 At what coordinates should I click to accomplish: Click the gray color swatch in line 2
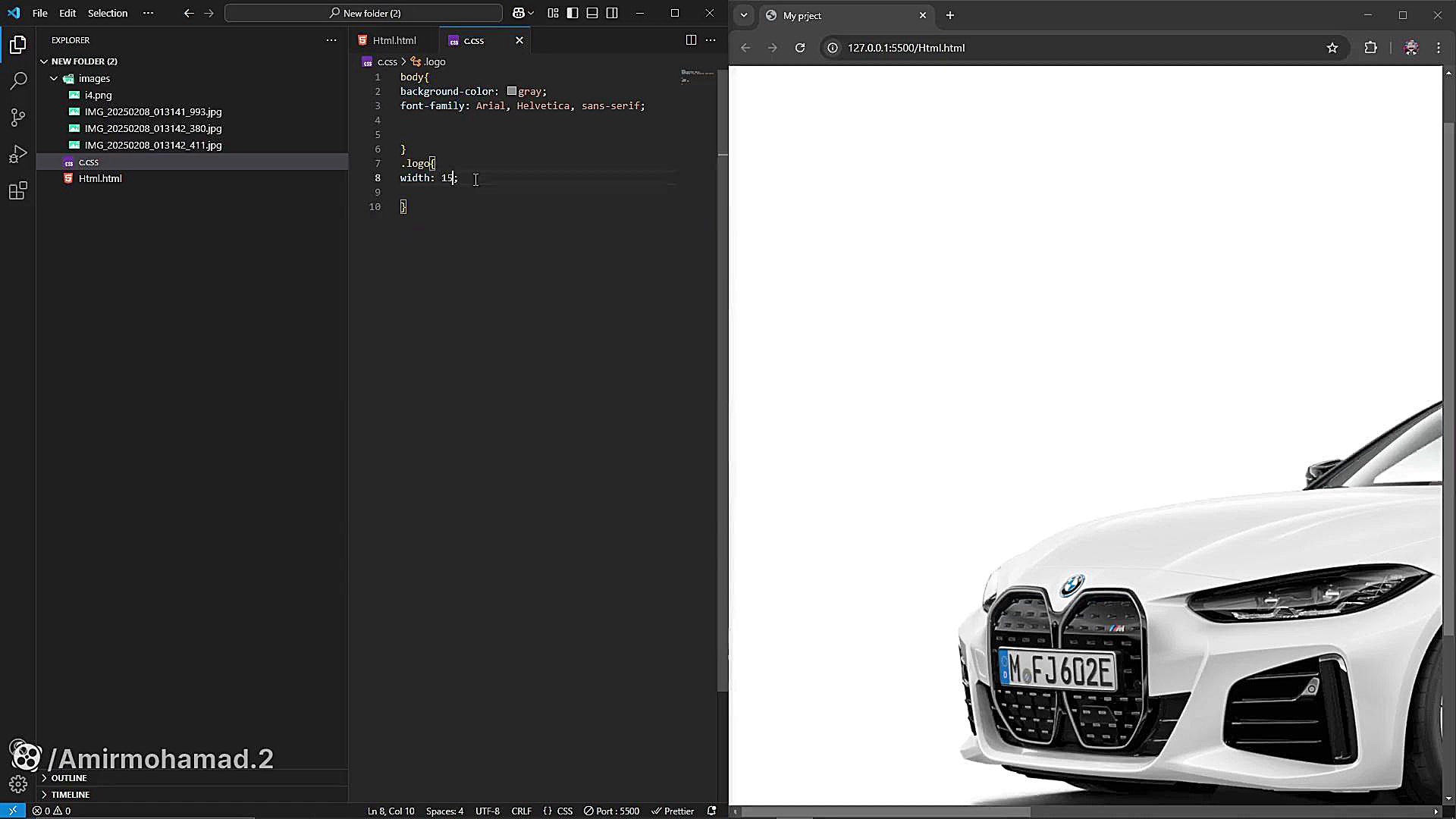click(512, 91)
